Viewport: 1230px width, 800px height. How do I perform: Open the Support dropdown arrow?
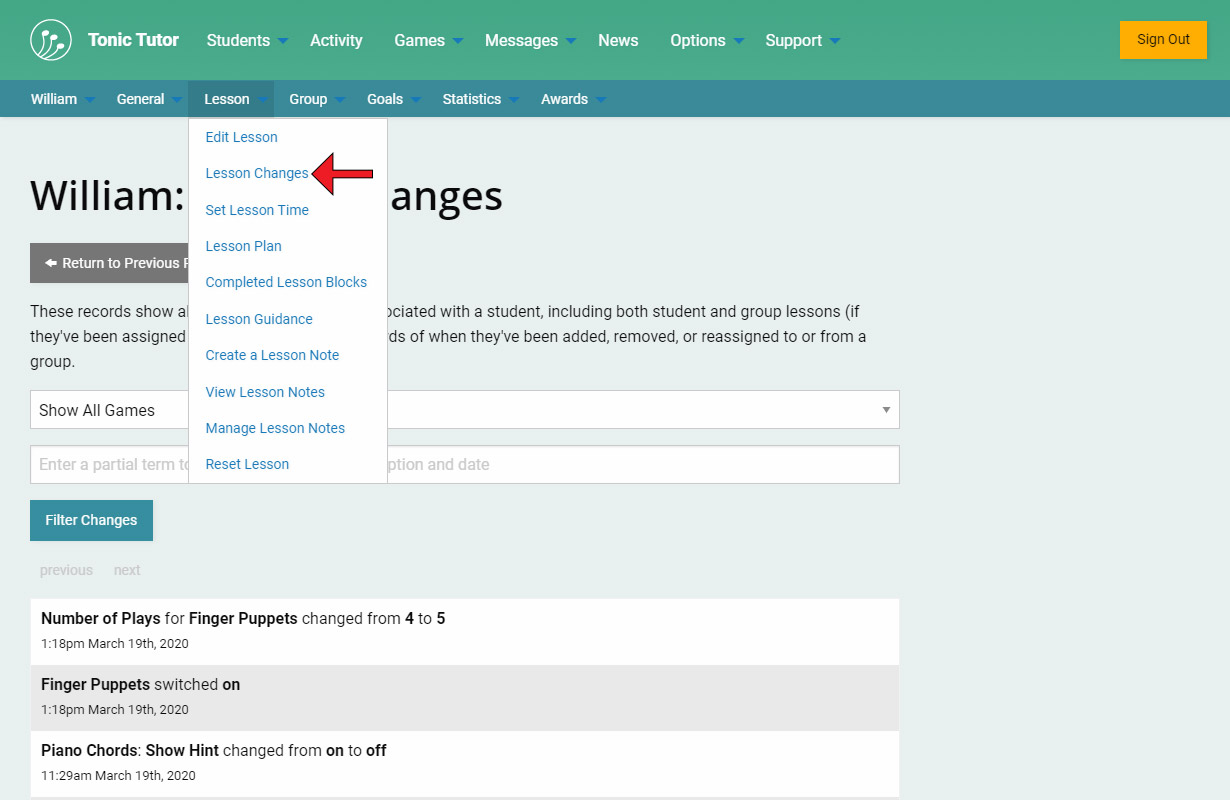click(834, 41)
